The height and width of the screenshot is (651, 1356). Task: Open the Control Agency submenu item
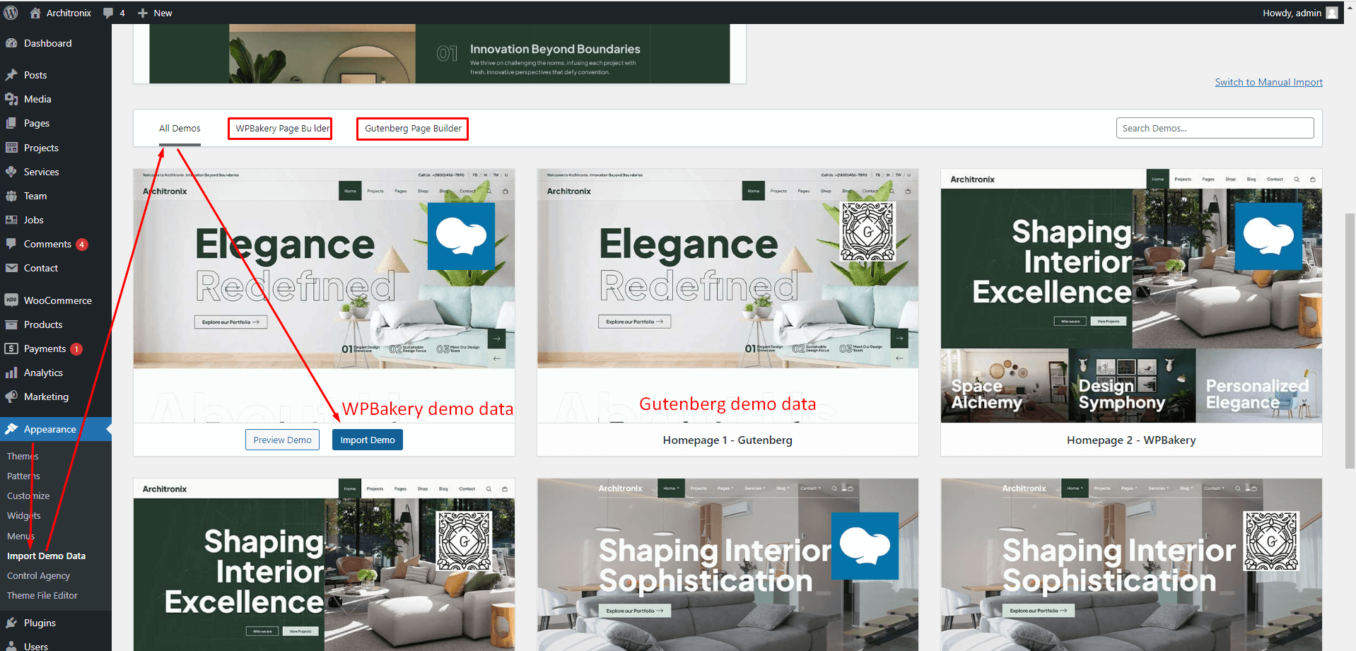coord(39,576)
